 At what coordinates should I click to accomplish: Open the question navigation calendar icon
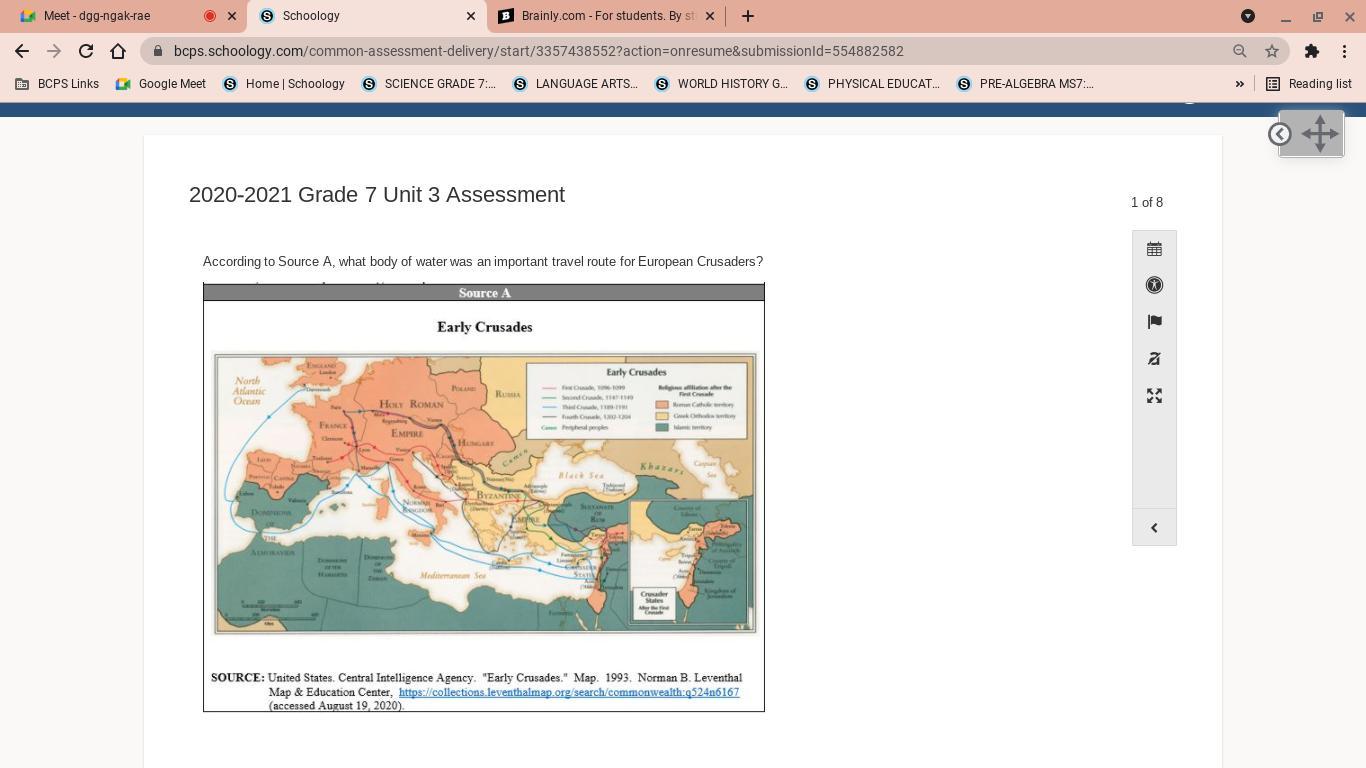tap(1154, 249)
